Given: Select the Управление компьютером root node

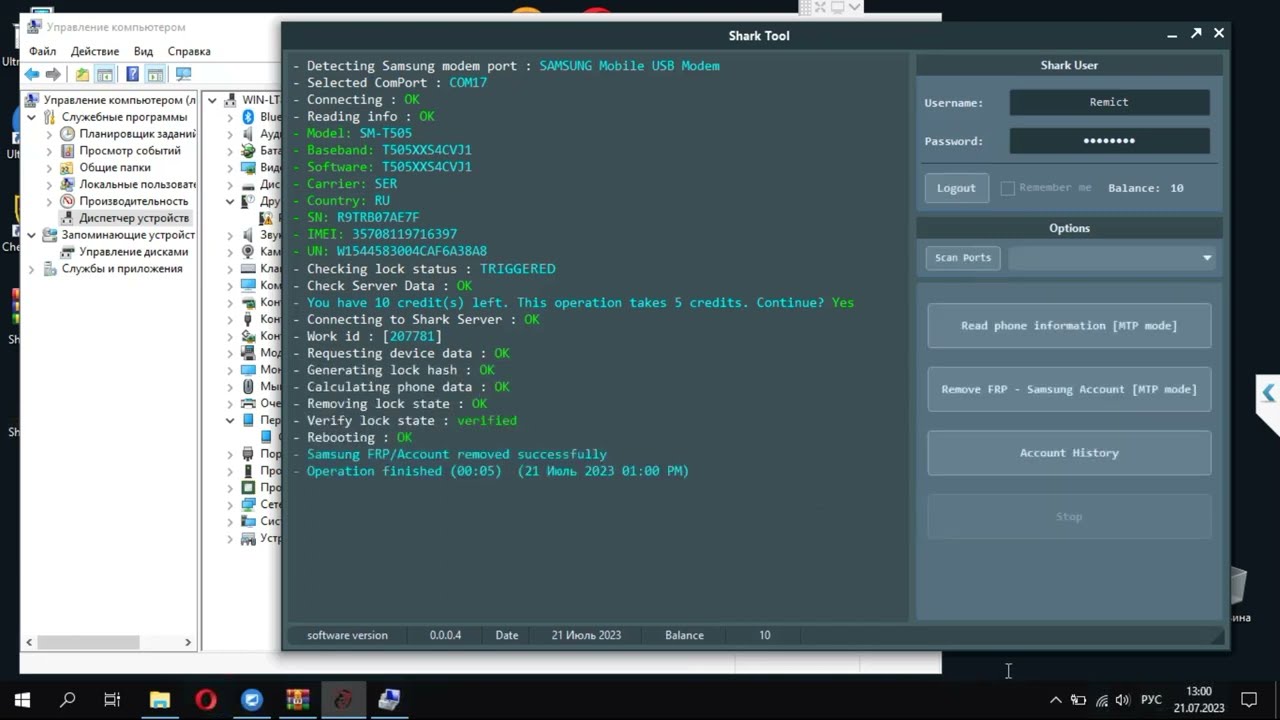Looking at the screenshot, I should [x=119, y=100].
